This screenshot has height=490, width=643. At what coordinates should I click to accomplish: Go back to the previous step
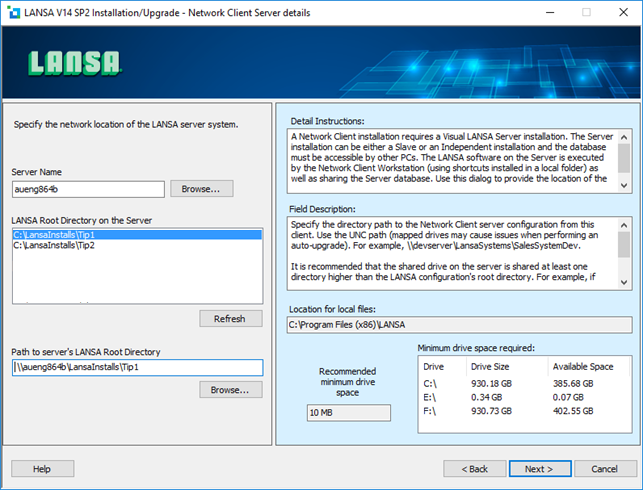tap(475, 469)
